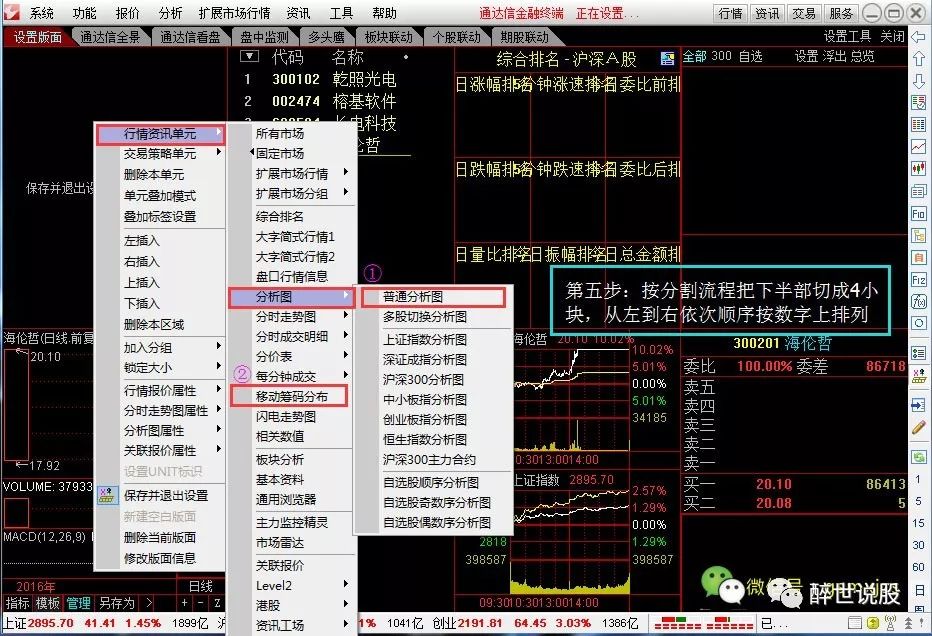
Task: Click the orange 自 self-select sidebar icon
Action: [918, 257]
